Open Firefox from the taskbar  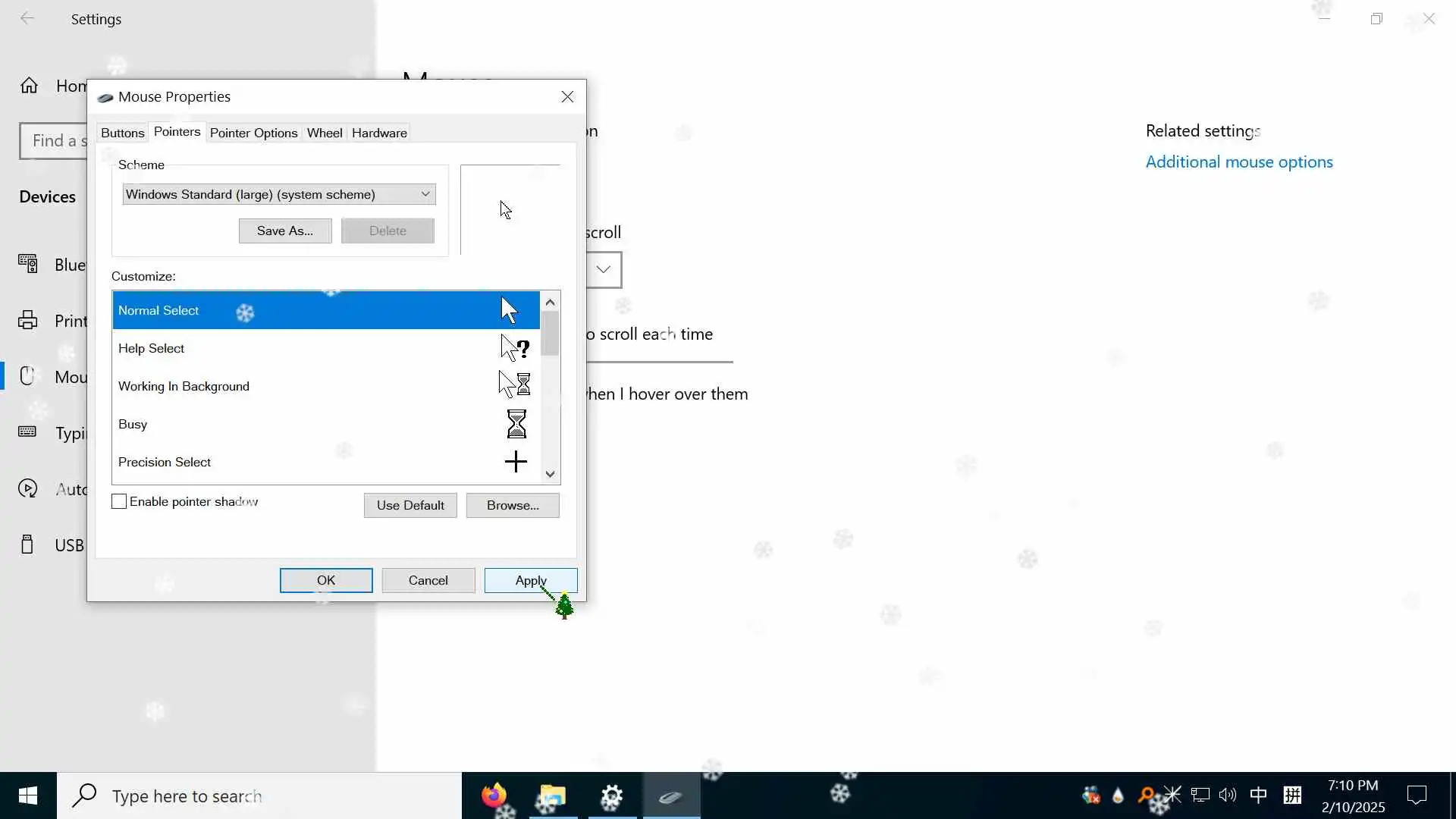[494, 795]
